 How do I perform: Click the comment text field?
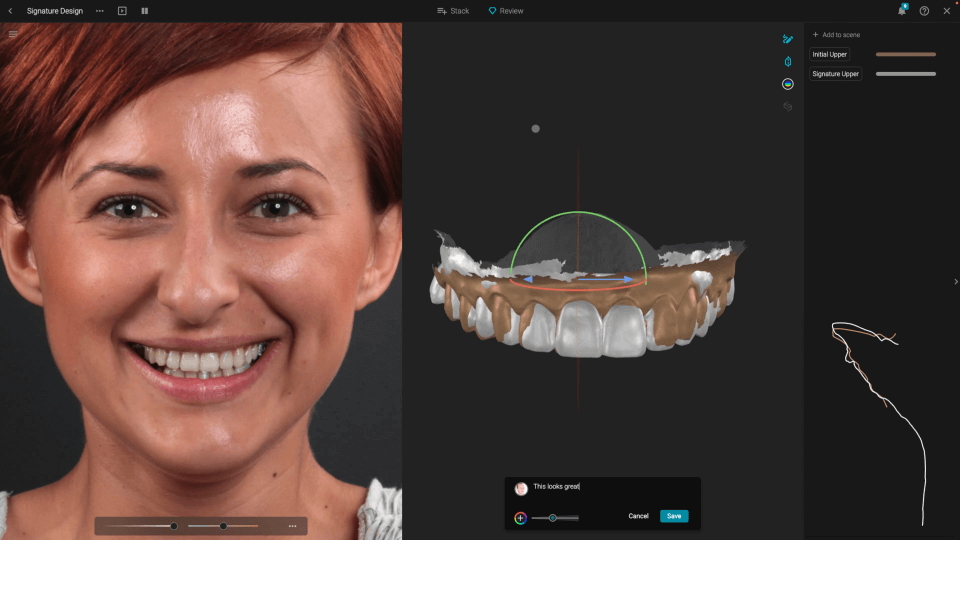pyautogui.click(x=610, y=487)
